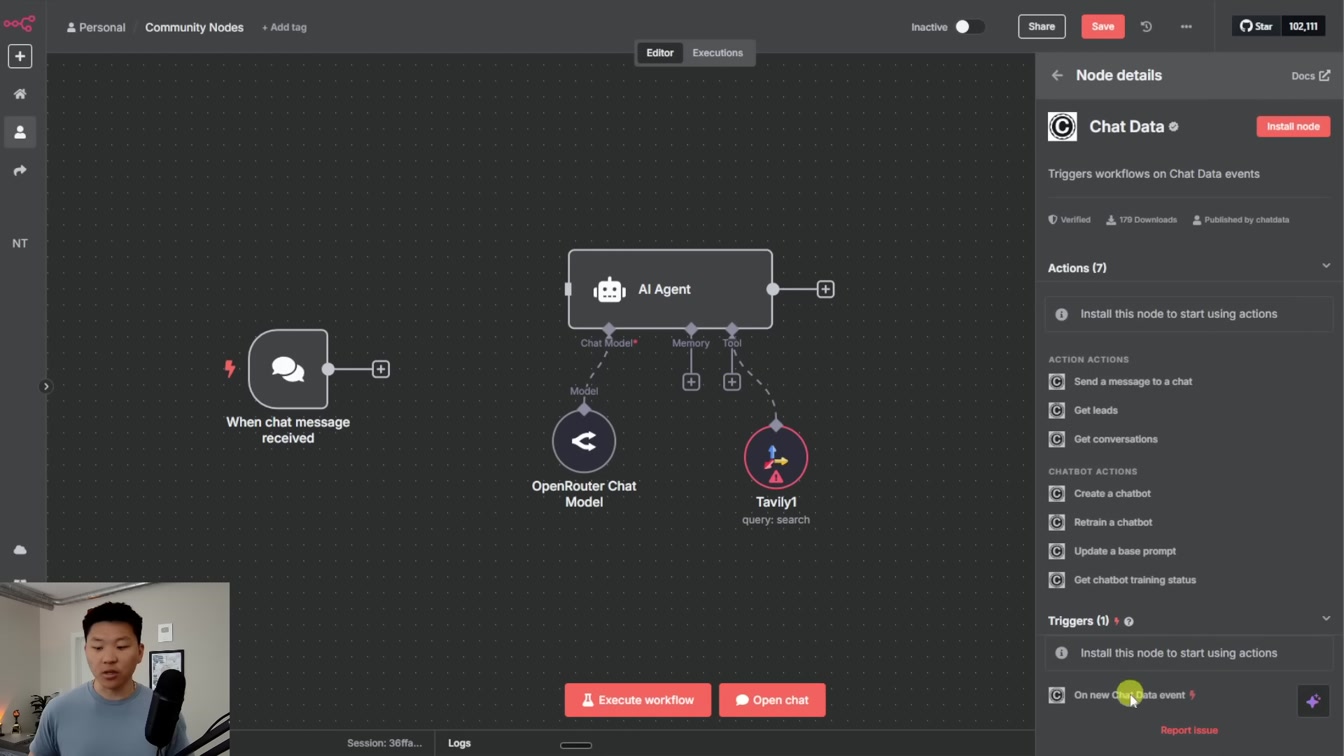The width and height of the screenshot is (1344, 756).
Task: Click the Open chat button
Action: point(772,700)
